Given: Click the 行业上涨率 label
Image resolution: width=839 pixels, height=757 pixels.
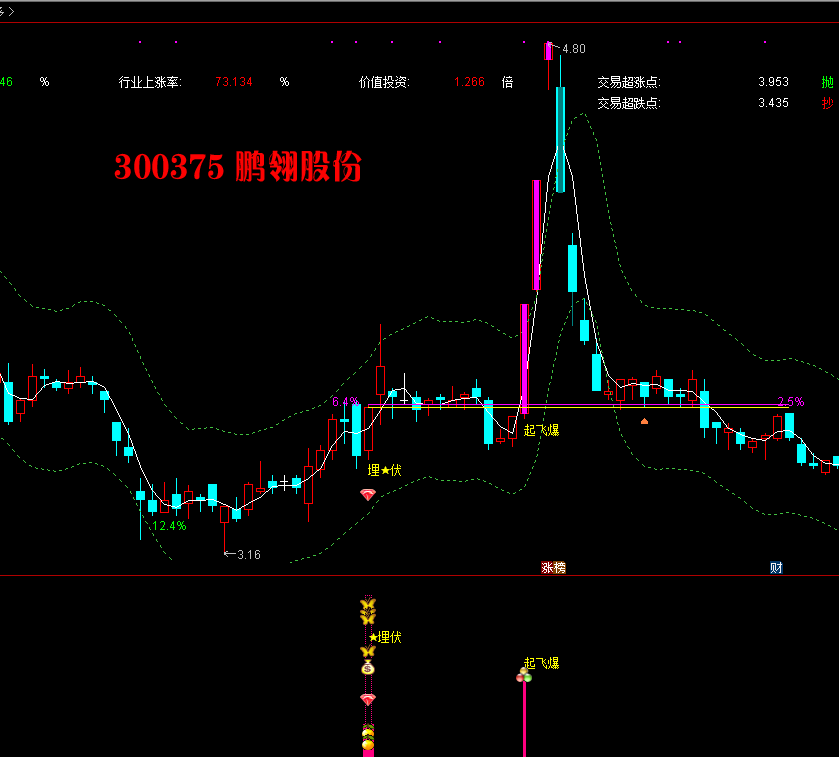Looking at the screenshot, I should click(149, 82).
